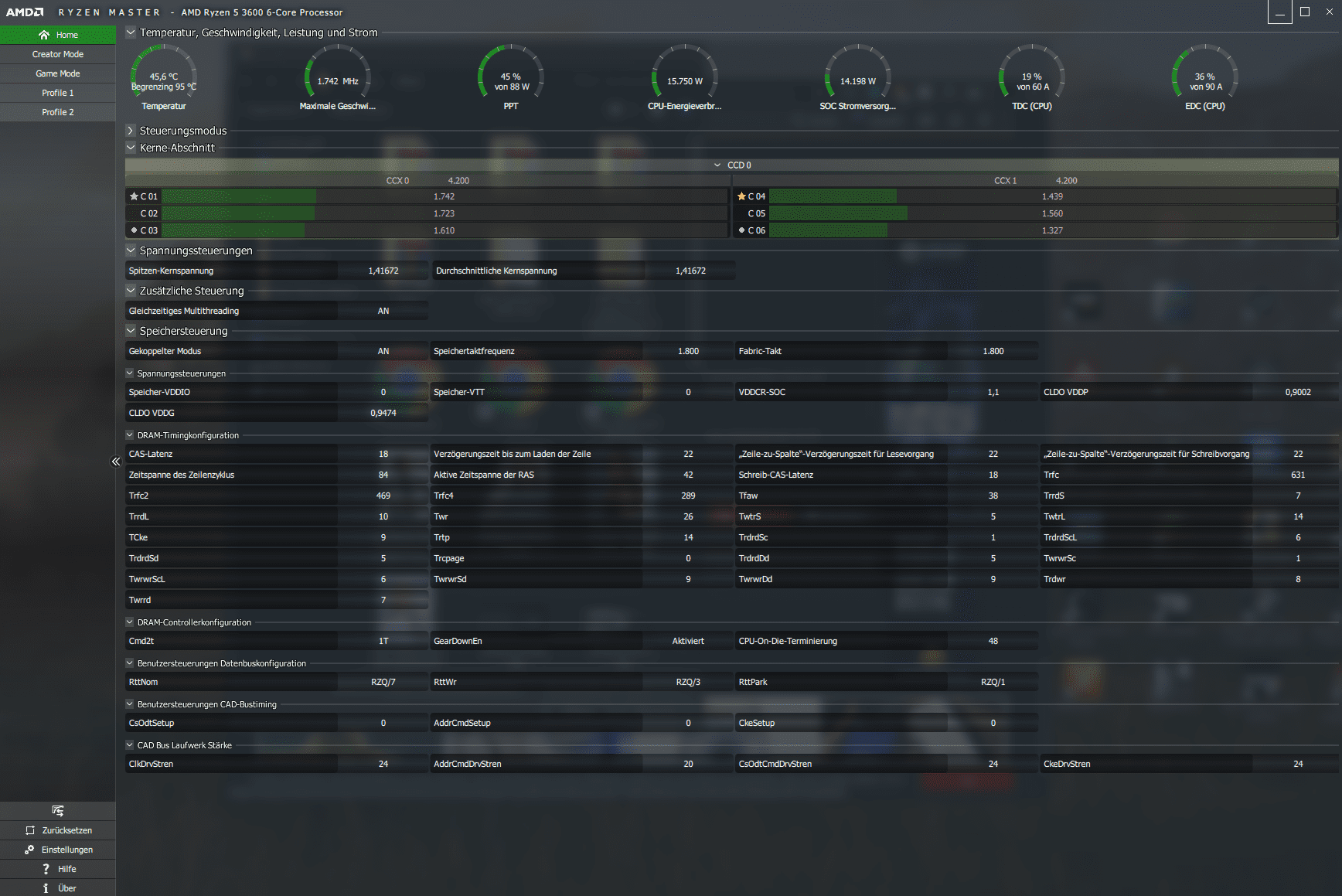Click Fabric-Takt value 1.800
The image size is (1342, 896).
(x=993, y=351)
